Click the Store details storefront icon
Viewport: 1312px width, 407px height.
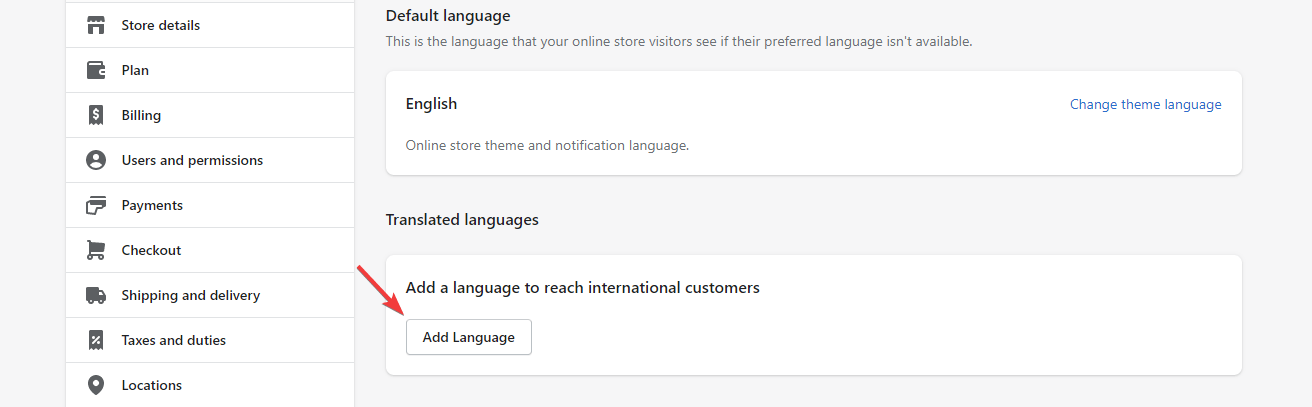(96, 25)
